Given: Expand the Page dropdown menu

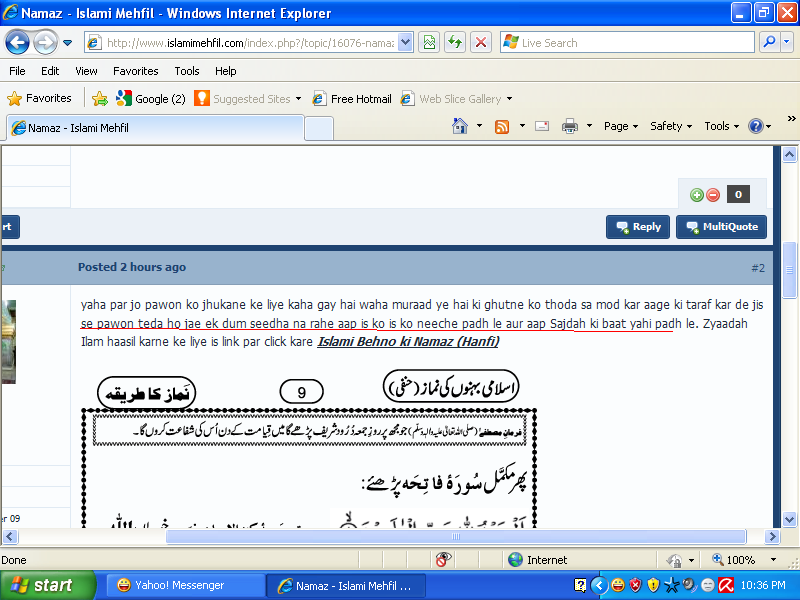Looking at the screenshot, I should pyautogui.click(x=621, y=126).
